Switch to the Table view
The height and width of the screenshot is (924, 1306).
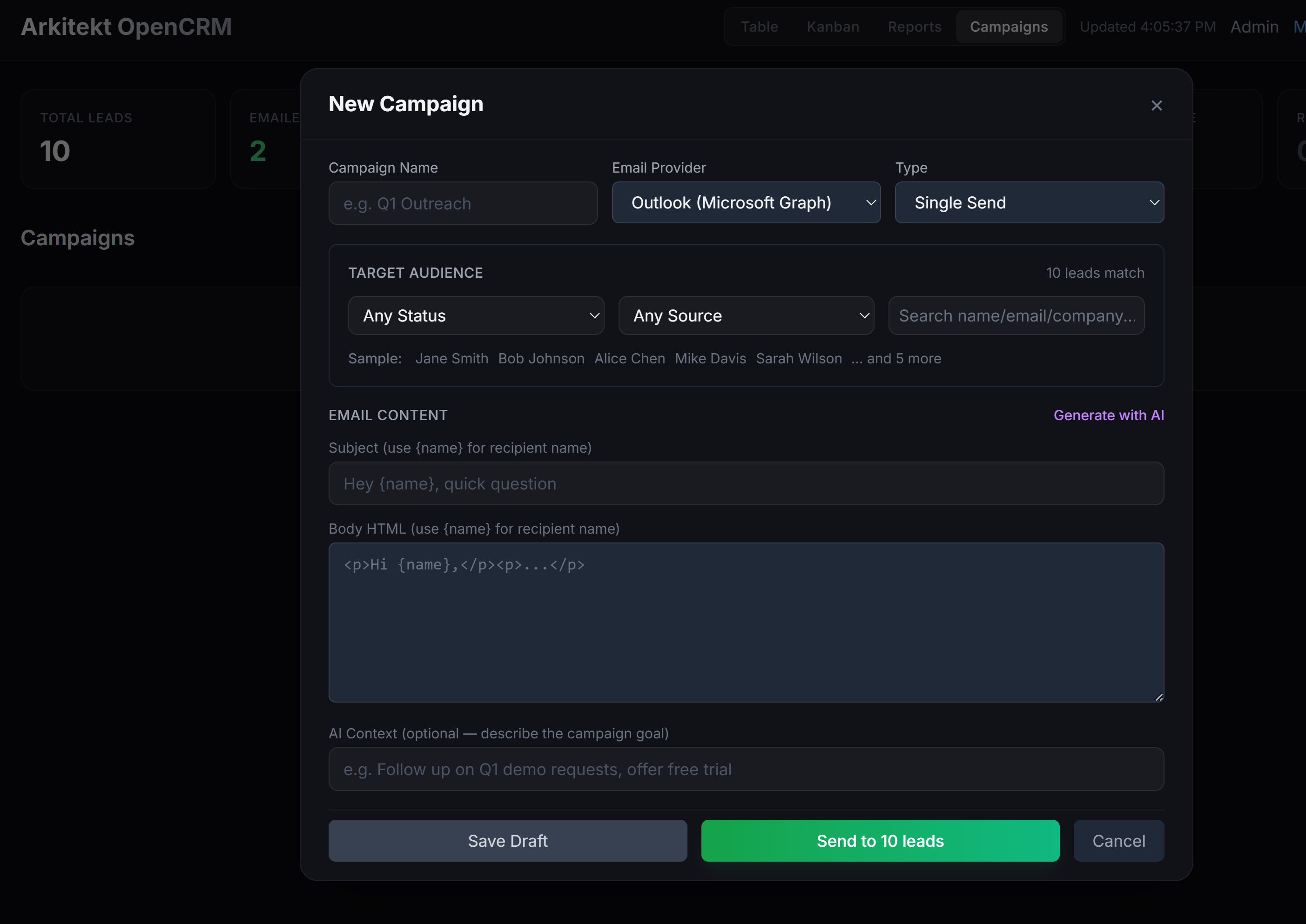click(759, 26)
